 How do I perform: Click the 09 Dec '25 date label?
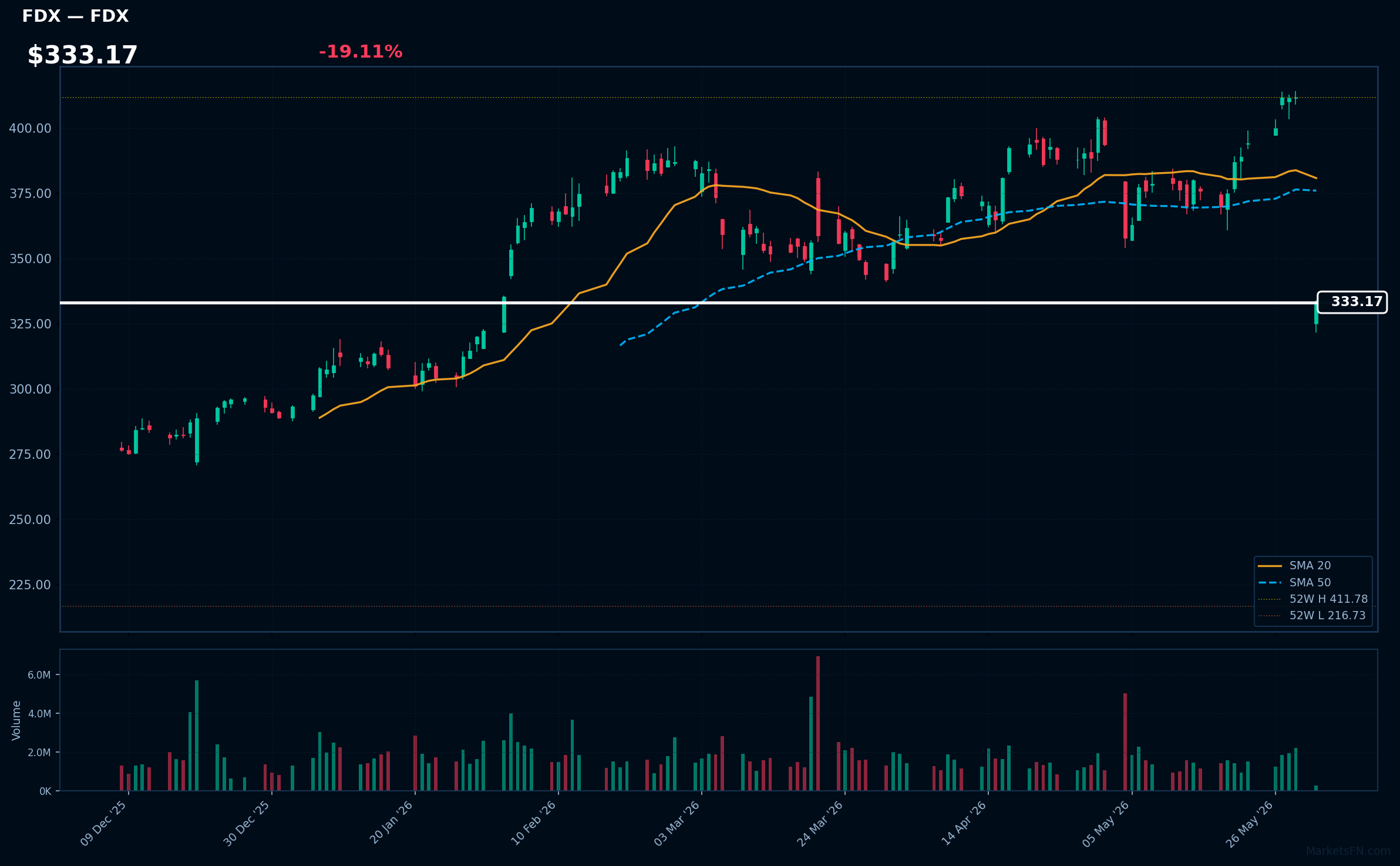point(103,823)
